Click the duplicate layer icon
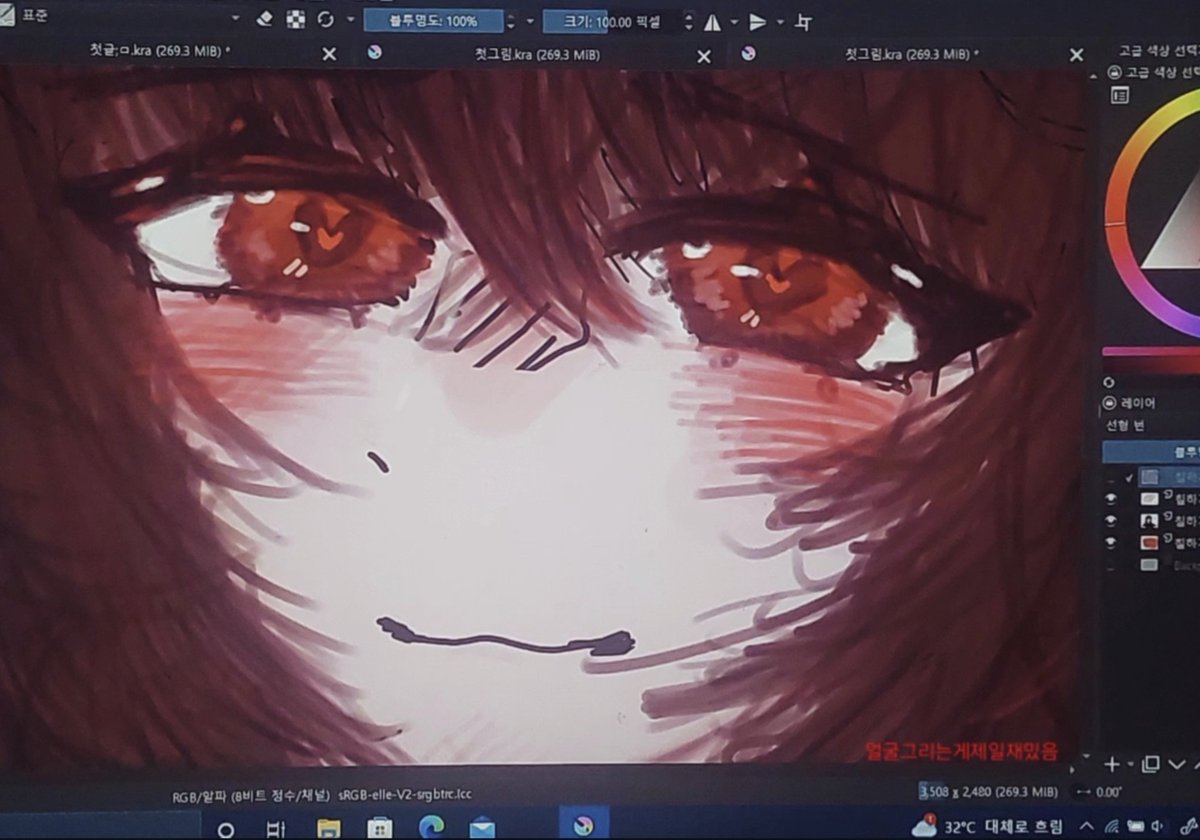The height and width of the screenshot is (840, 1200). (1150, 764)
